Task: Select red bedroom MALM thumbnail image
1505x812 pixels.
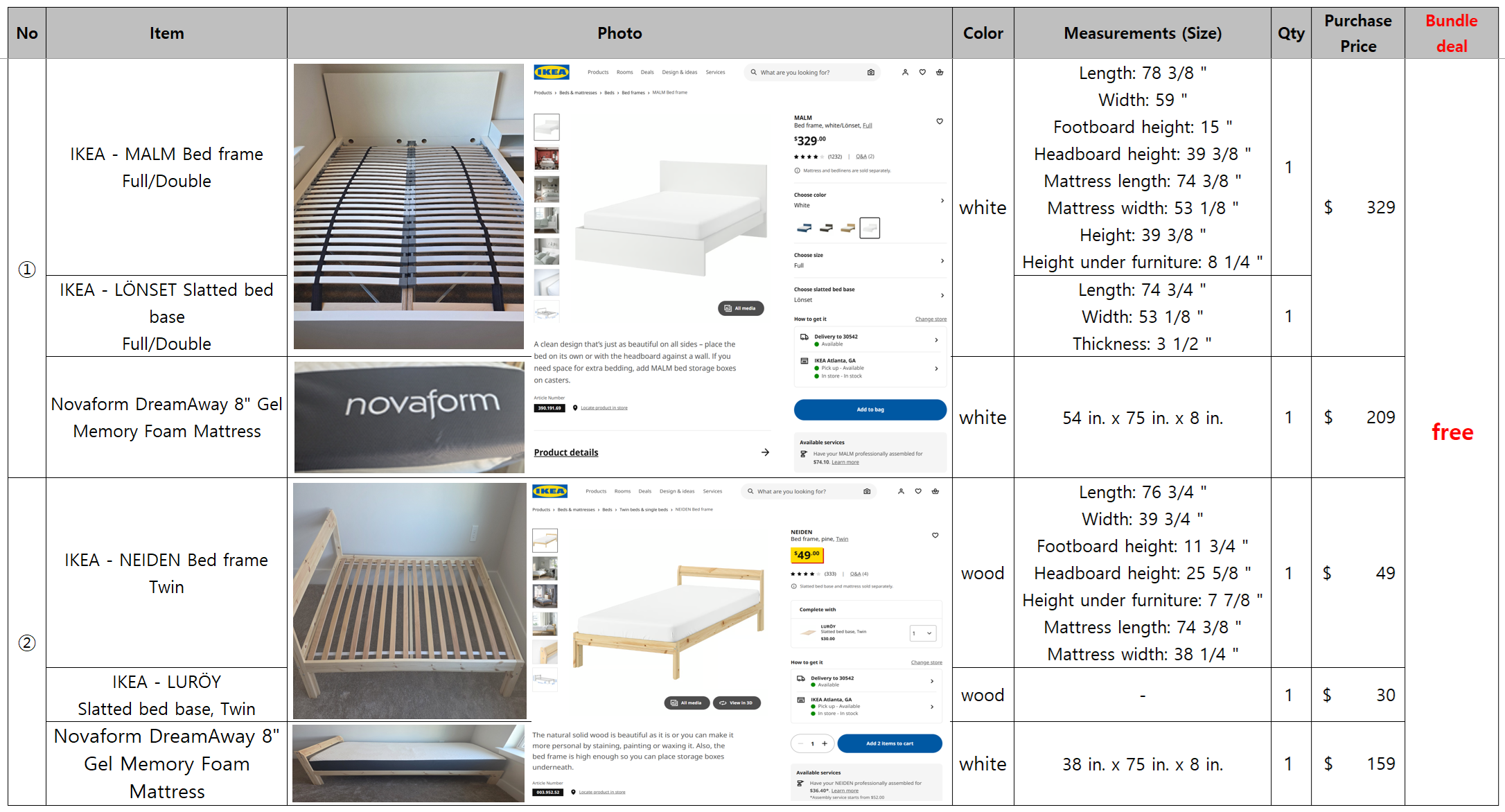Action: click(547, 158)
